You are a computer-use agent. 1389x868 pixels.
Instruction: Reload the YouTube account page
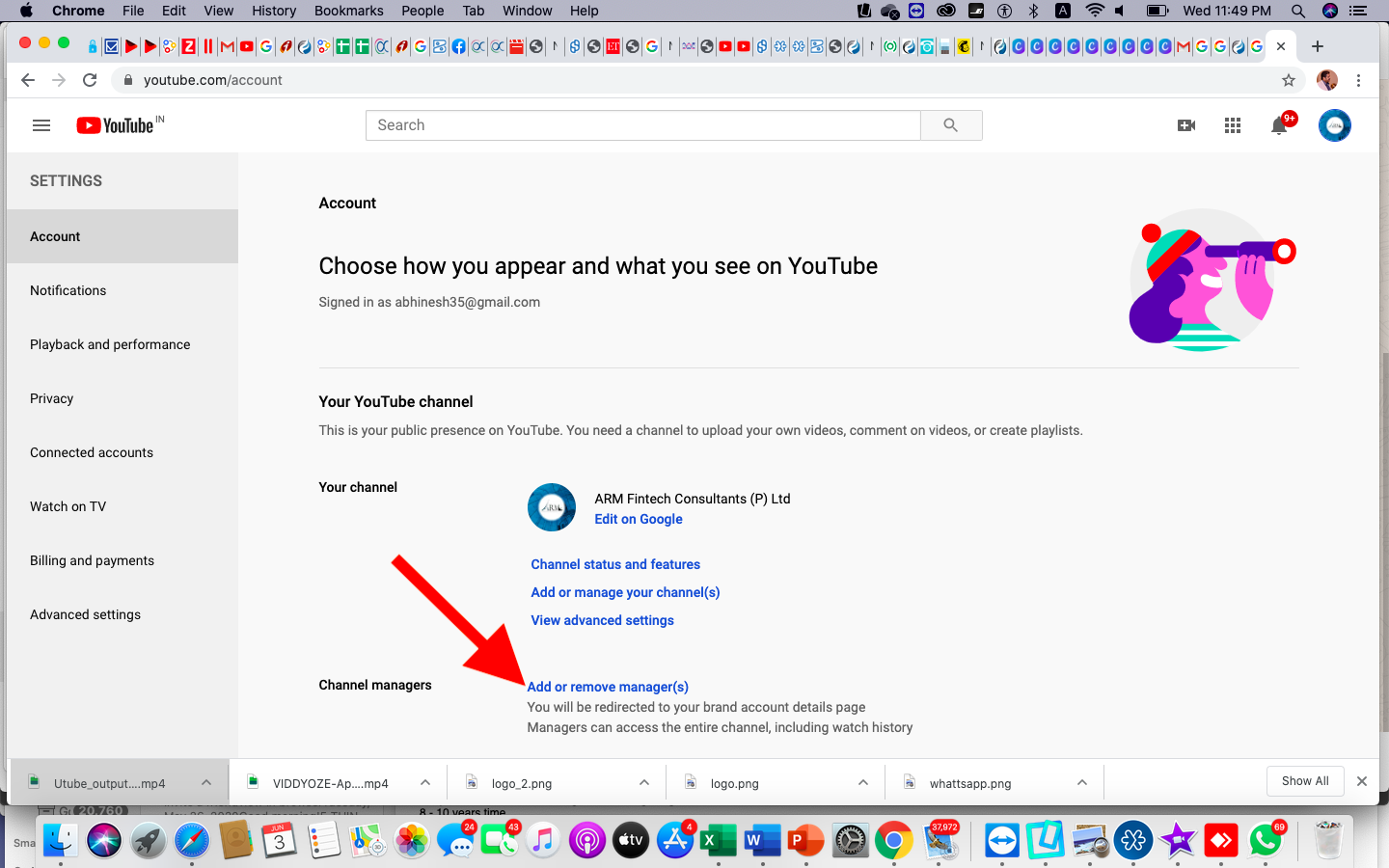click(x=90, y=80)
